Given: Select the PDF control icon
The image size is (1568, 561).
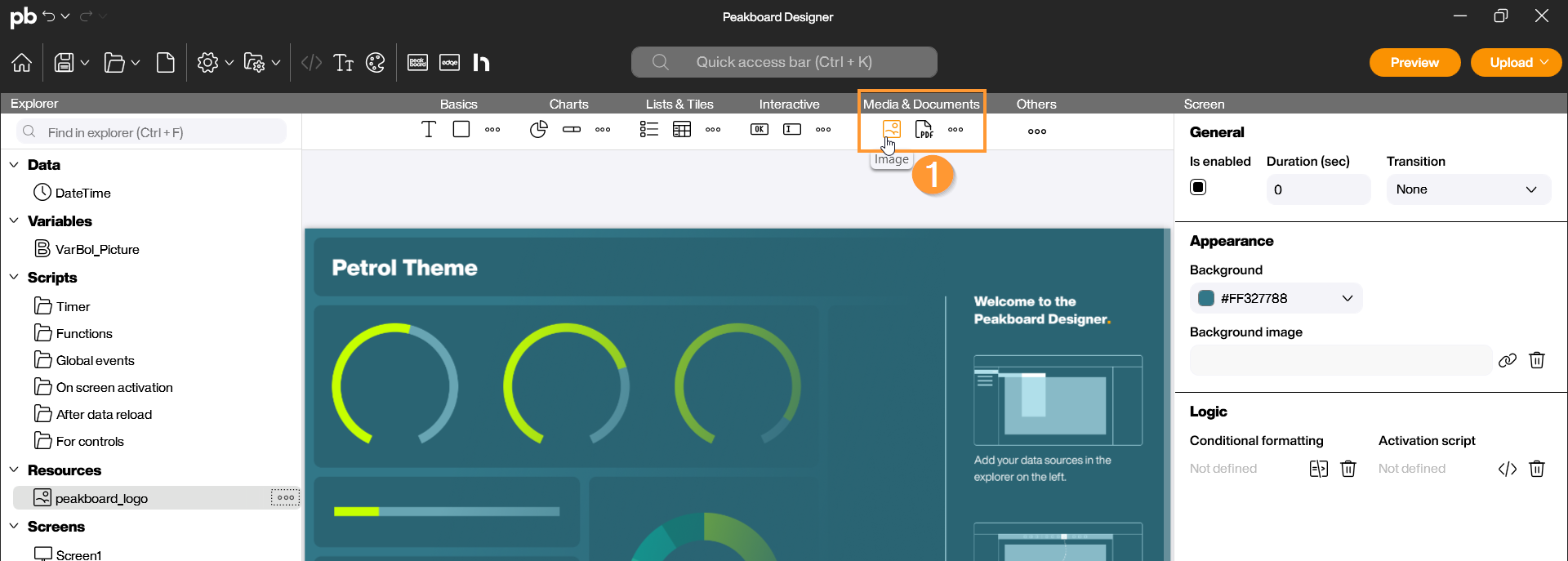Looking at the screenshot, I should point(924,129).
